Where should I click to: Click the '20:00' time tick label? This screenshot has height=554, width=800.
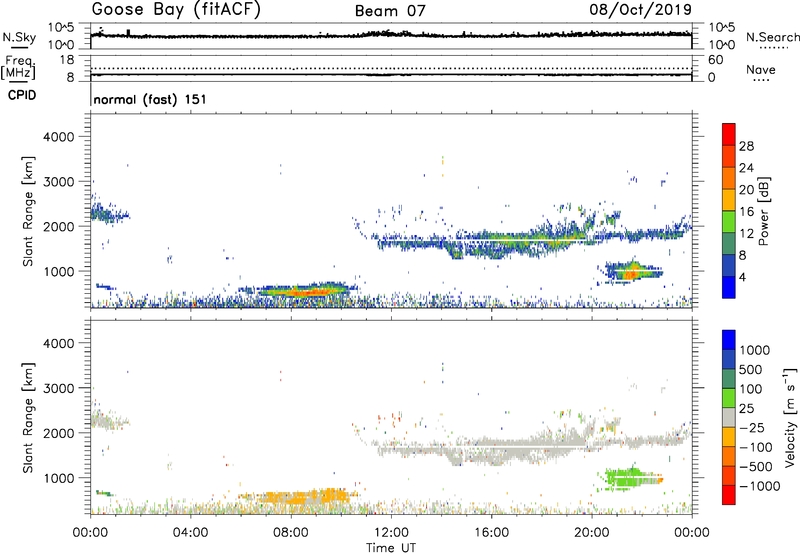(591, 533)
